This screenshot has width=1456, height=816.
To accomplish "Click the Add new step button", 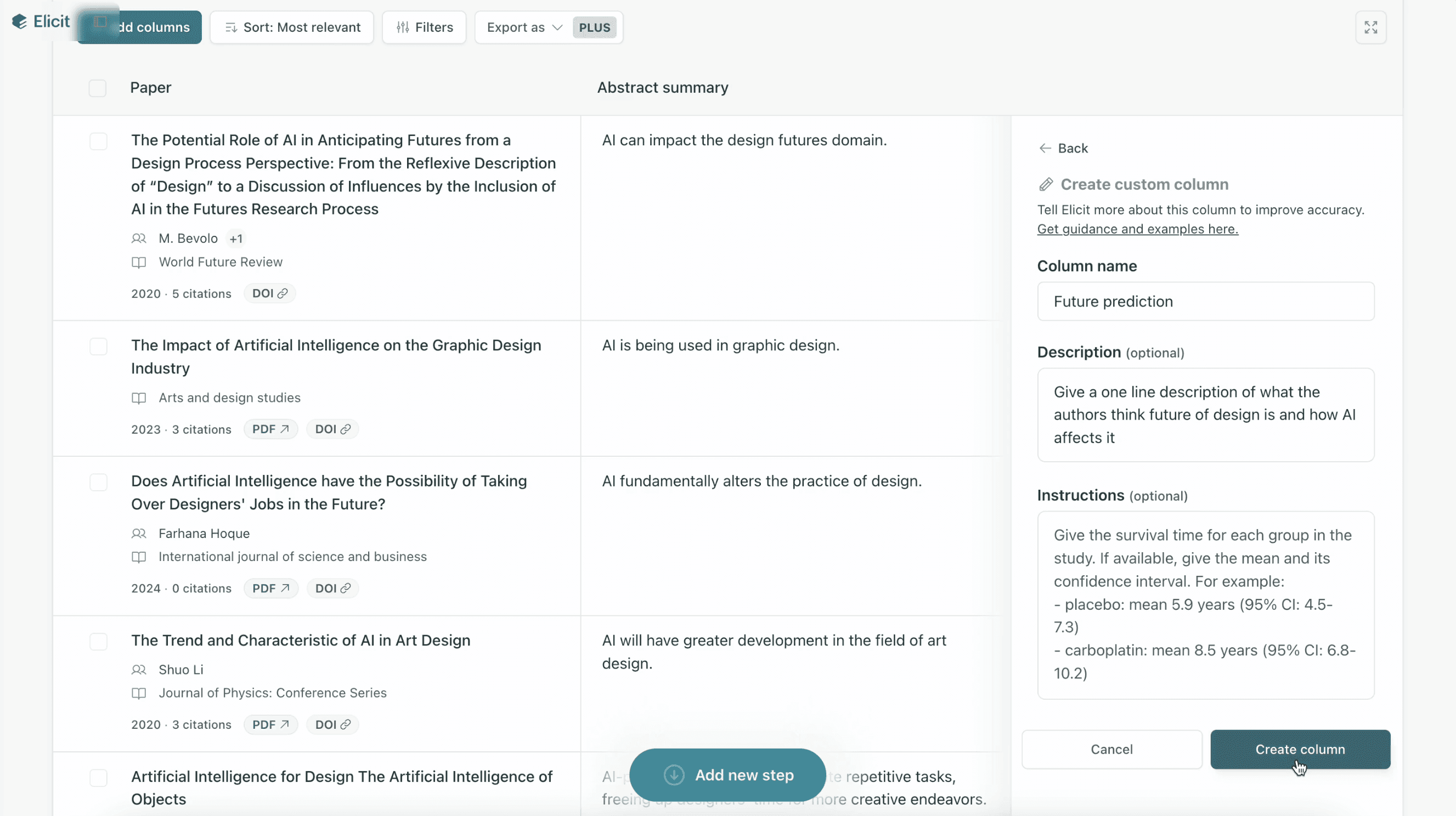I will click(727, 775).
